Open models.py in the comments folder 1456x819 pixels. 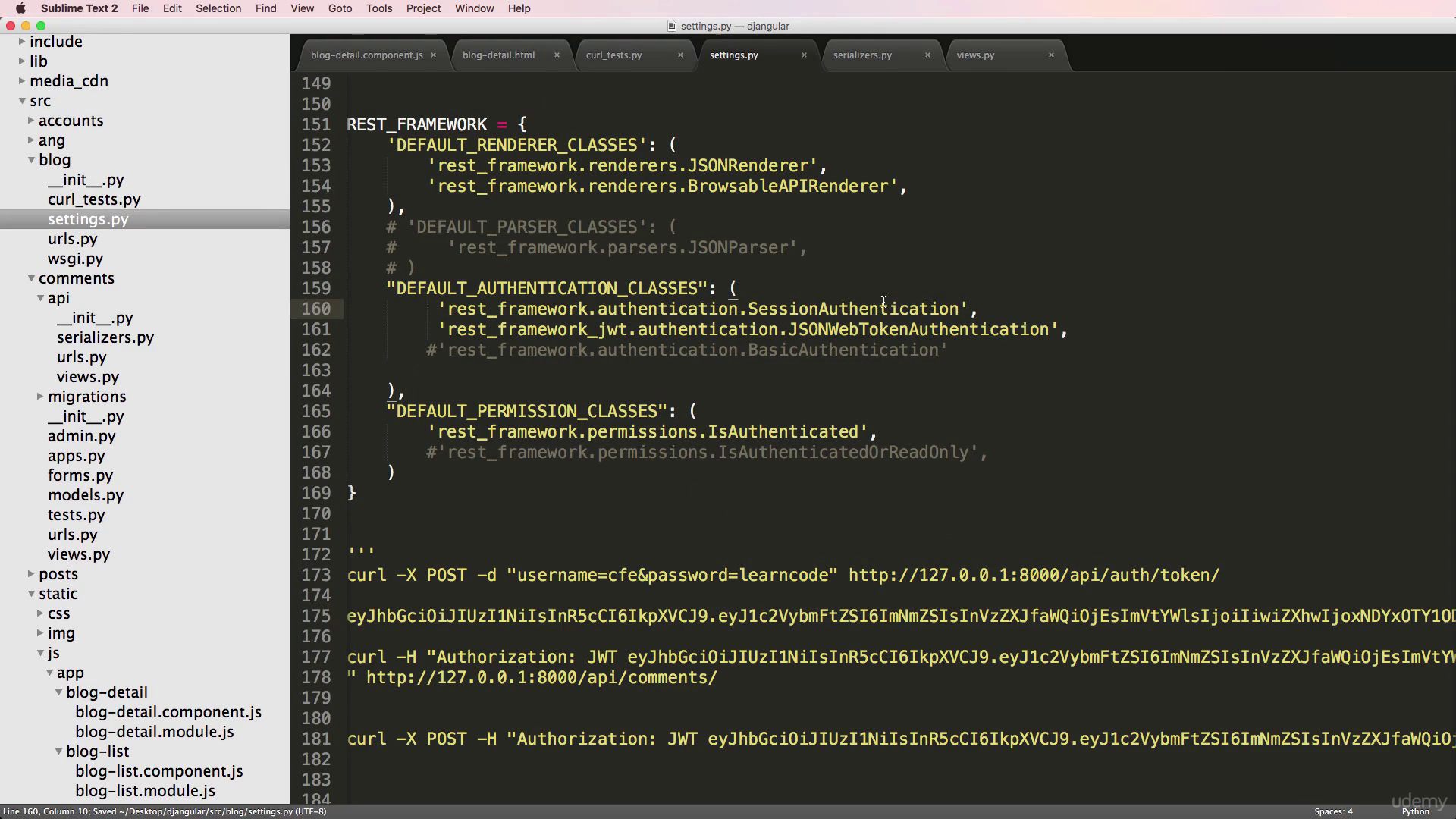pos(86,495)
